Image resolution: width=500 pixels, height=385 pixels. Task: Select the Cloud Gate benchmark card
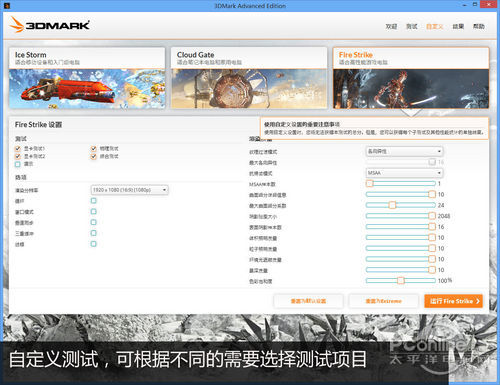pos(249,78)
